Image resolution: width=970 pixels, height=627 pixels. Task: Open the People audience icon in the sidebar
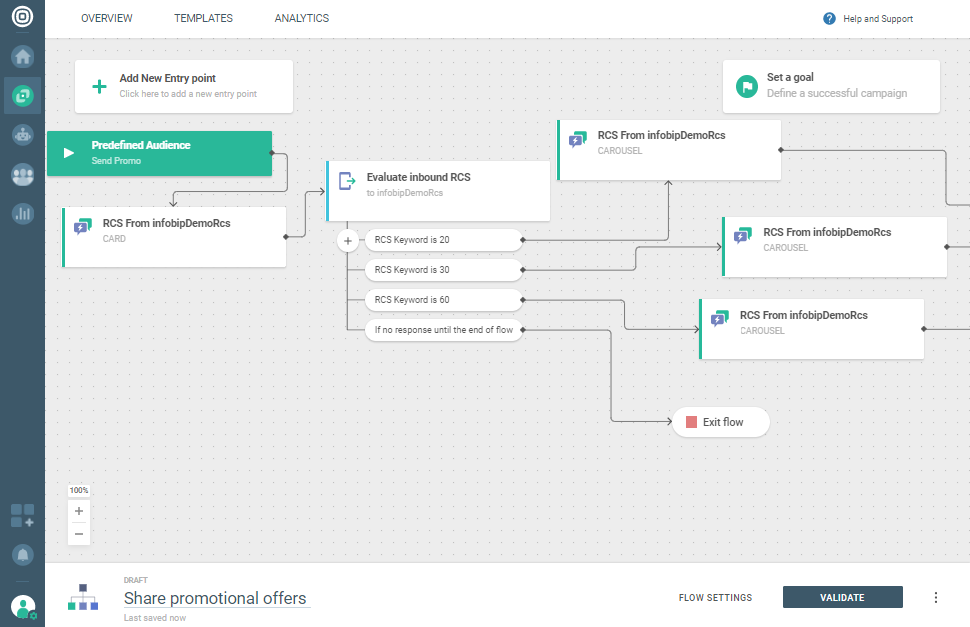pos(22,174)
